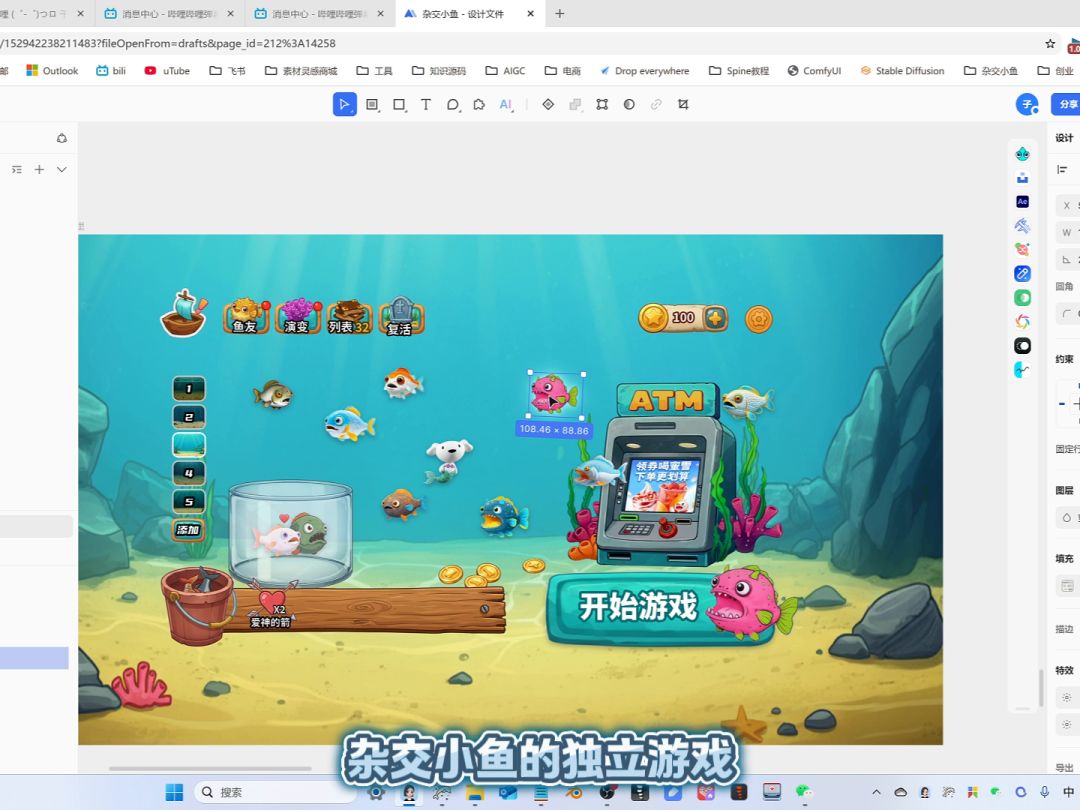Open the AI tool in toolbar
The height and width of the screenshot is (810, 1080).
505,105
